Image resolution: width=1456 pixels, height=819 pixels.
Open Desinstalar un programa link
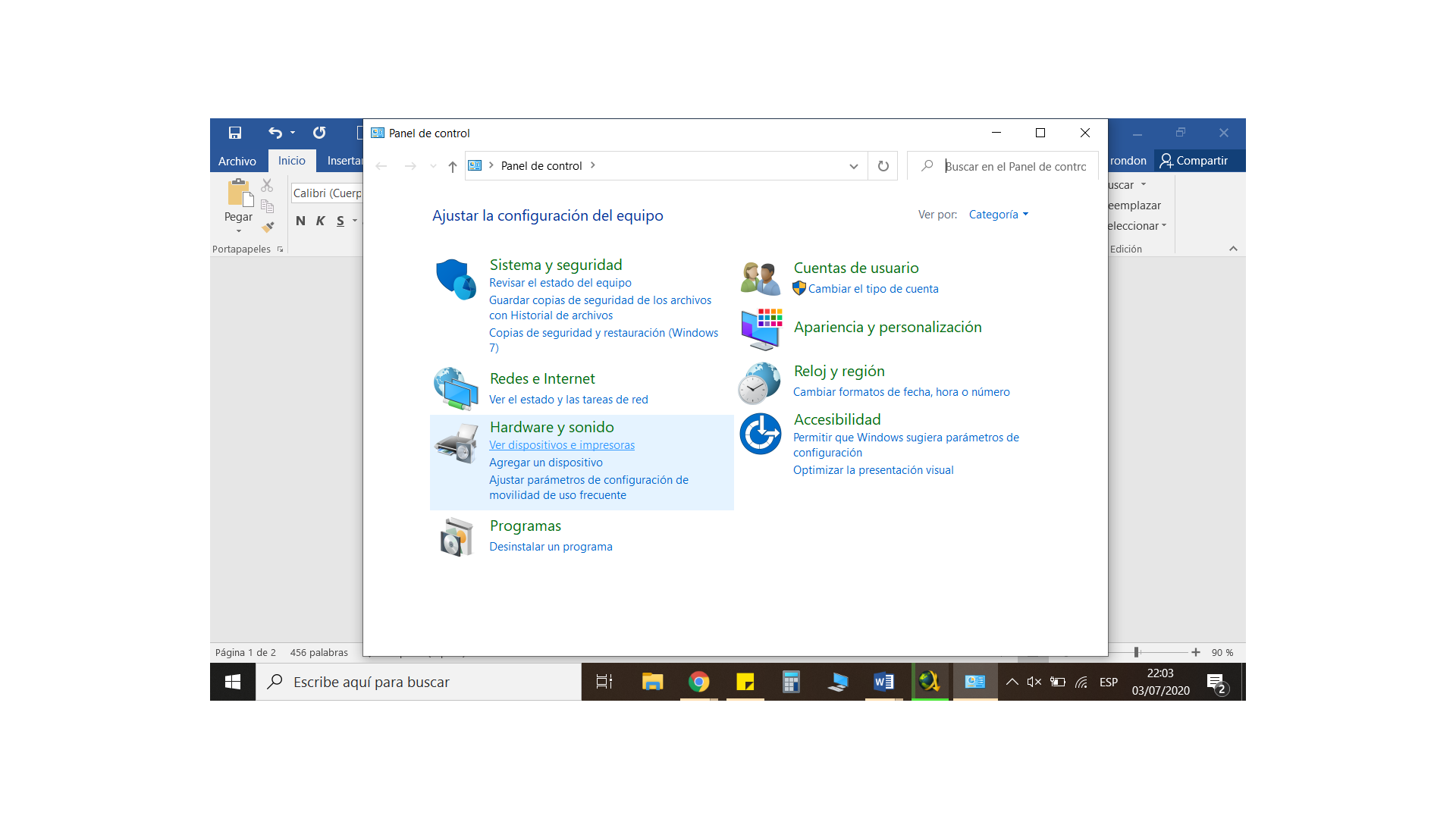551,547
